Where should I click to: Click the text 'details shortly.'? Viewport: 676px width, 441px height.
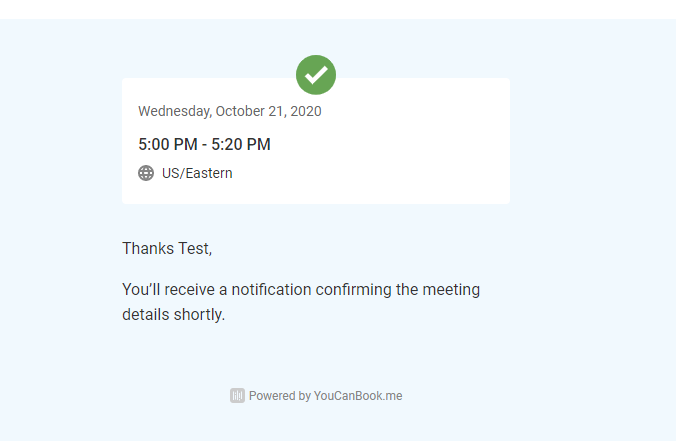click(174, 314)
